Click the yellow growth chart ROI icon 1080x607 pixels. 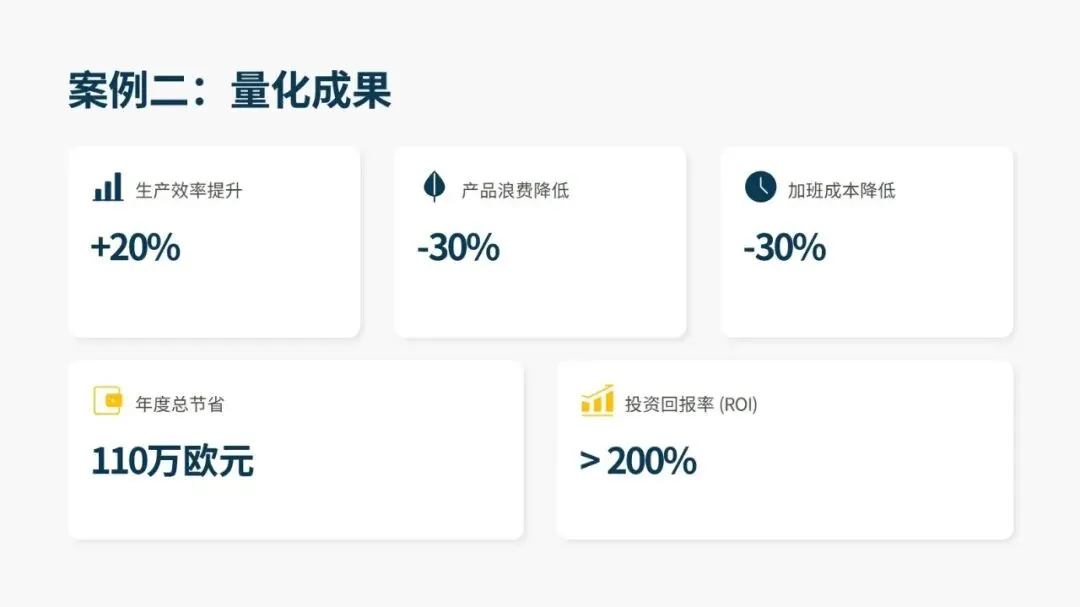pos(597,400)
